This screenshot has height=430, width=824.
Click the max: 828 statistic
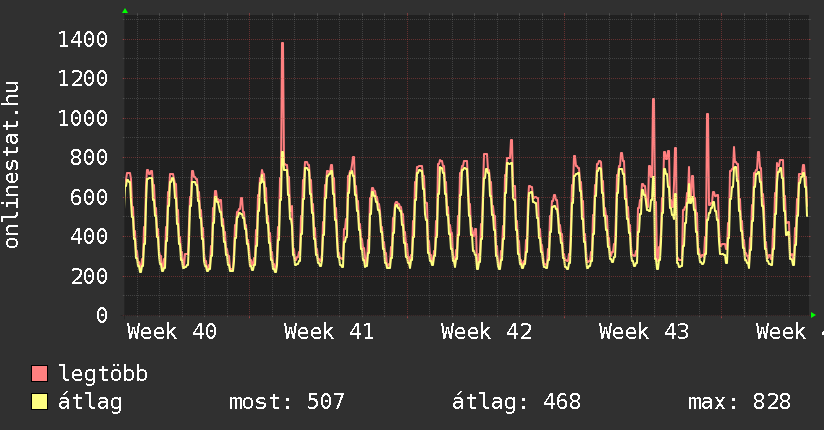click(739, 402)
